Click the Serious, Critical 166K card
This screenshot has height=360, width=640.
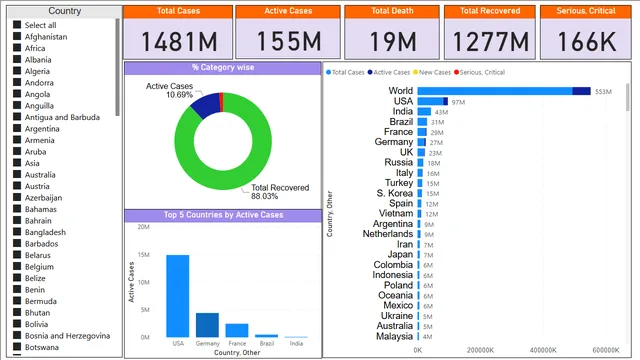[586, 32]
